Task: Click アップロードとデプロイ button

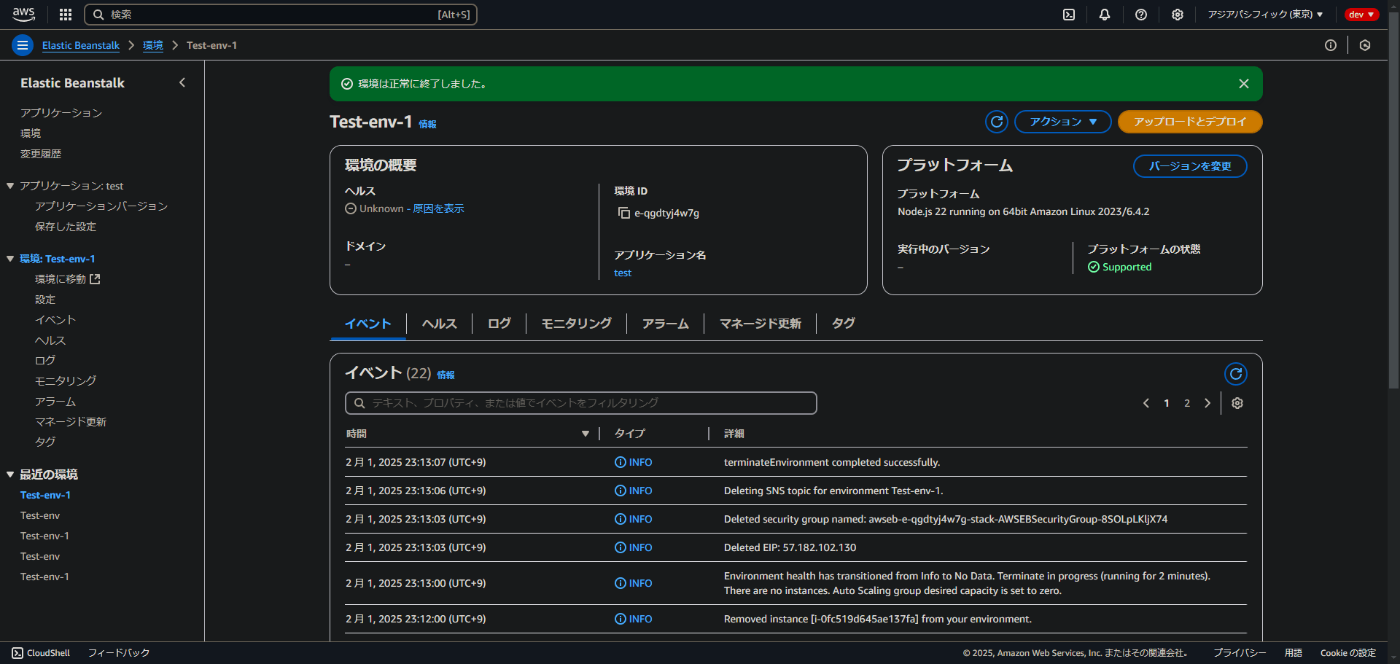Action: [x=1190, y=122]
